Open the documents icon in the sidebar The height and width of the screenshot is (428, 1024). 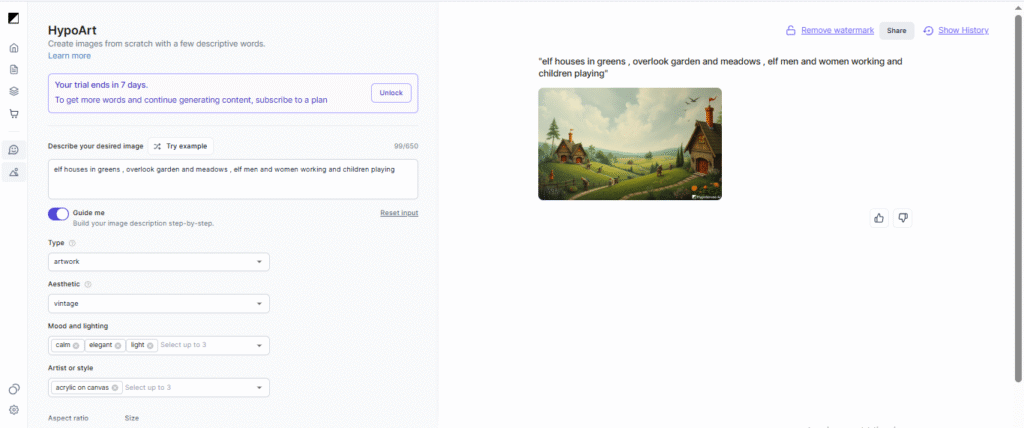click(14, 69)
